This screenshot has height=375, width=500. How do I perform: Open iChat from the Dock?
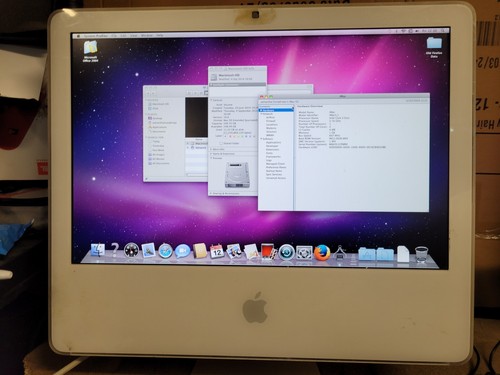point(182,251)
